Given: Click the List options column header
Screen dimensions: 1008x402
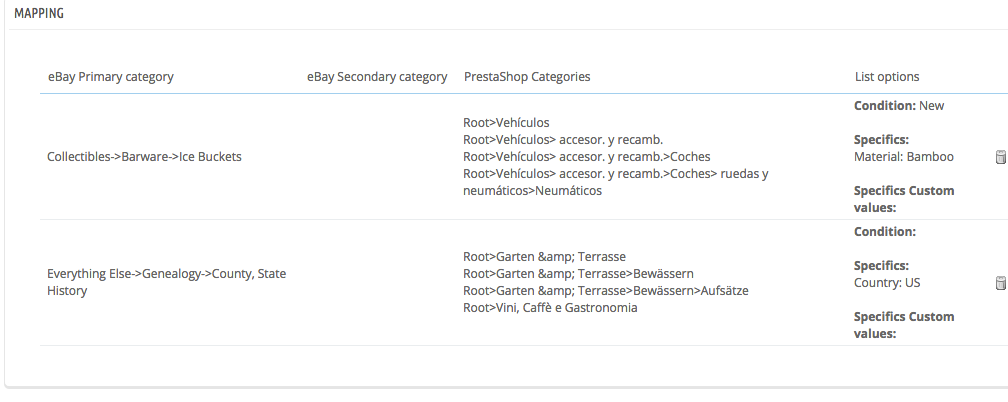Looking at the screenshot, I should tap(887, 77).
